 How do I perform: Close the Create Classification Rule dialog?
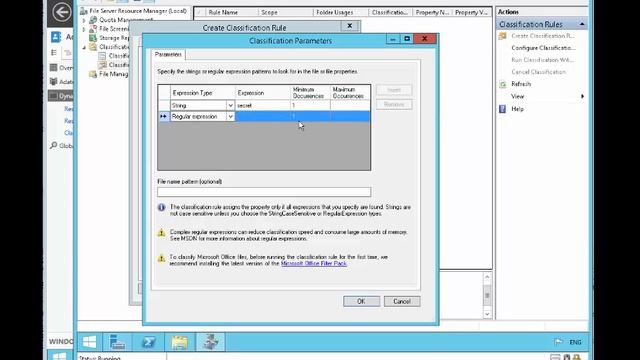coord(350,26)
